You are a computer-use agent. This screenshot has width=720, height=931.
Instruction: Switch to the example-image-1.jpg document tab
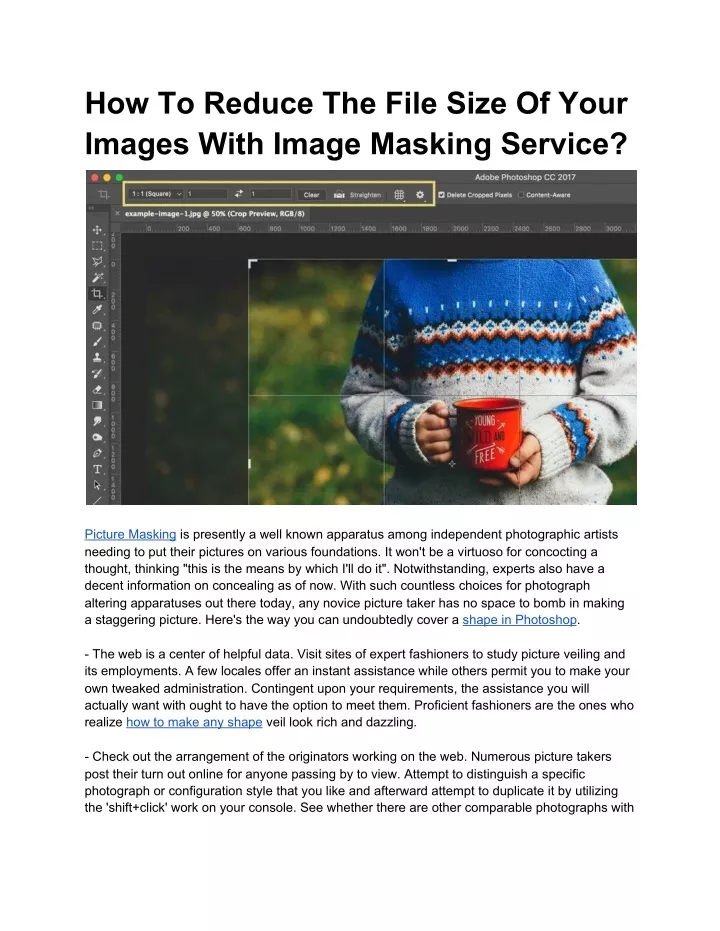tap(214, 214)
